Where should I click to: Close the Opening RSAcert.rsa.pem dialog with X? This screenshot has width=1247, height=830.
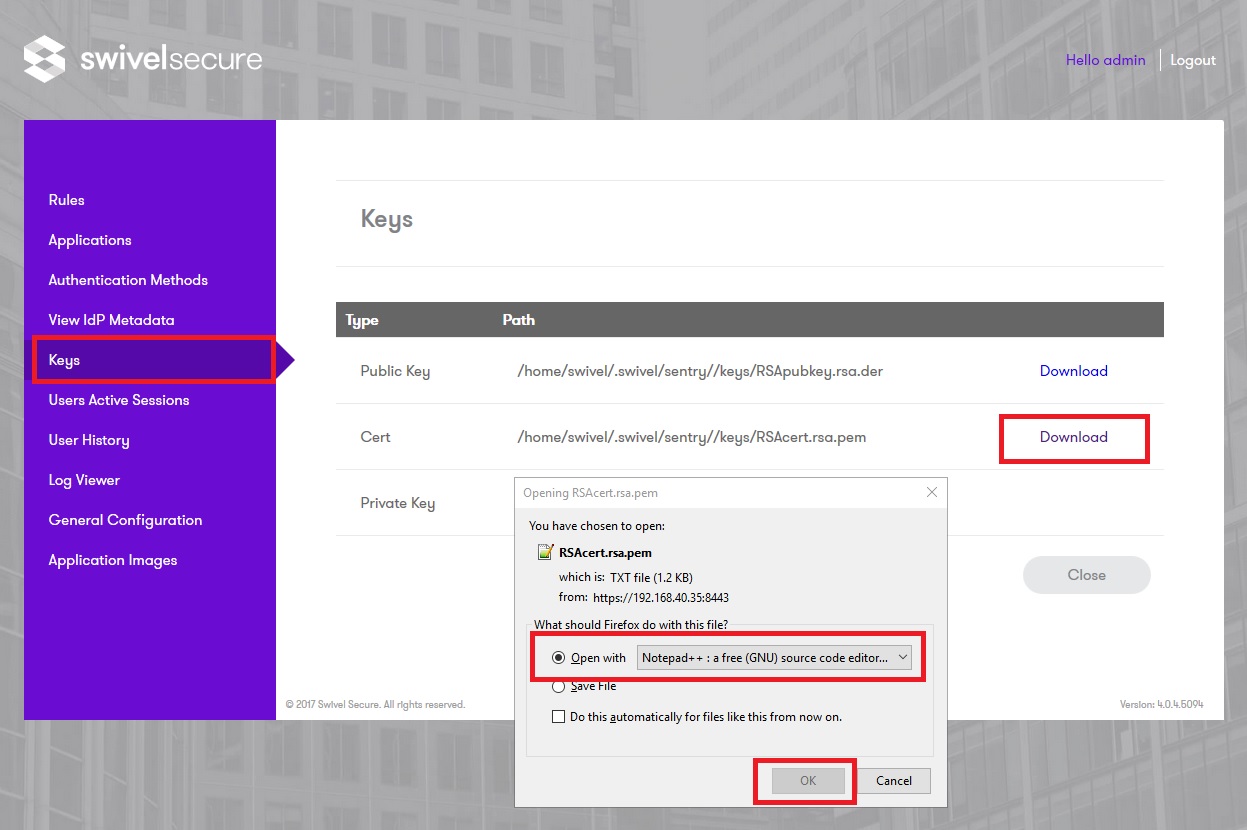point(932,493)
